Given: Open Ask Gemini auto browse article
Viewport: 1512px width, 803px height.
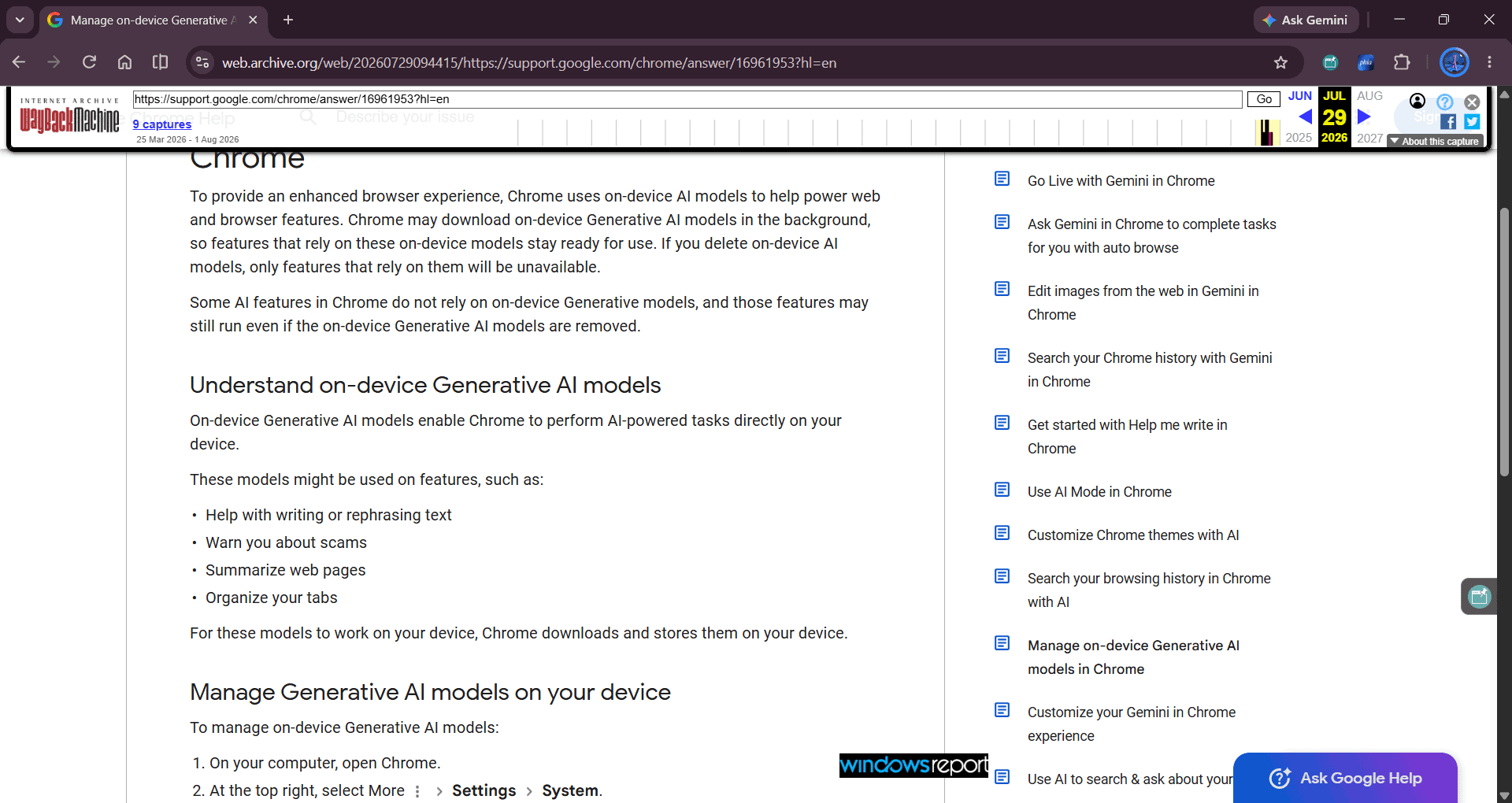Looking at the screenshot, I should 1152,236.
